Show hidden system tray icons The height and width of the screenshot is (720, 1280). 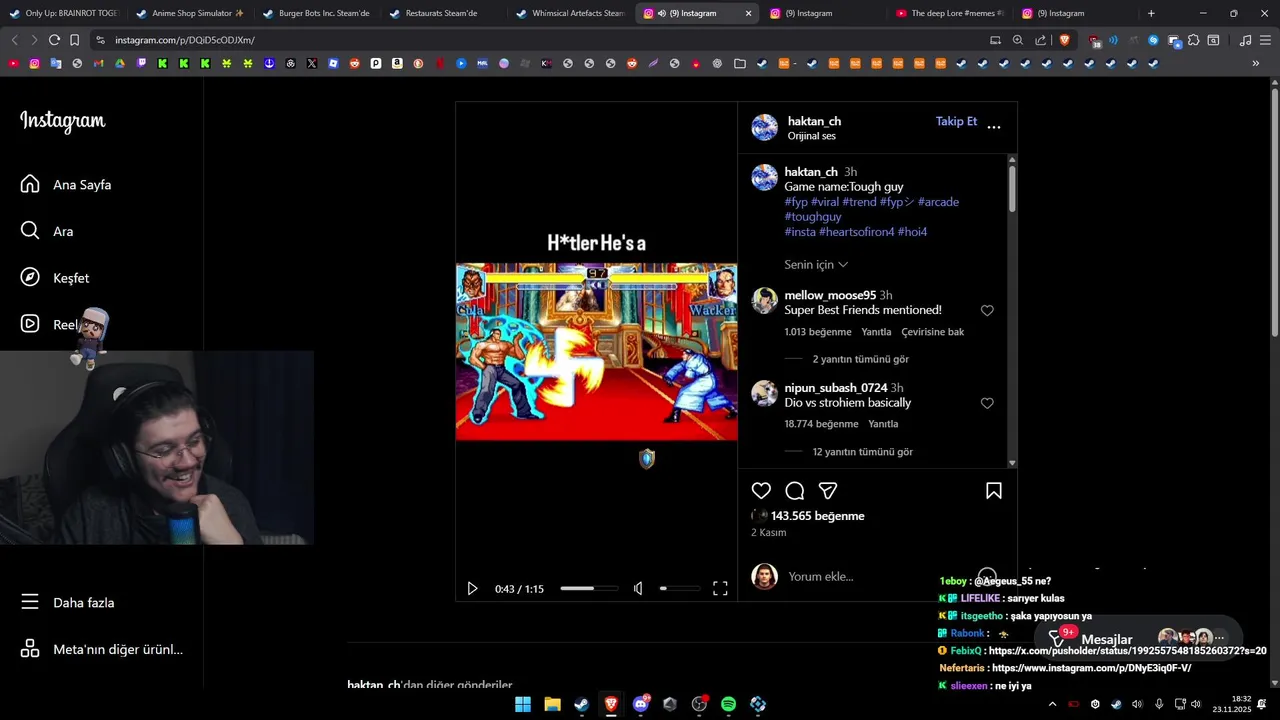tap(1052, 704)
